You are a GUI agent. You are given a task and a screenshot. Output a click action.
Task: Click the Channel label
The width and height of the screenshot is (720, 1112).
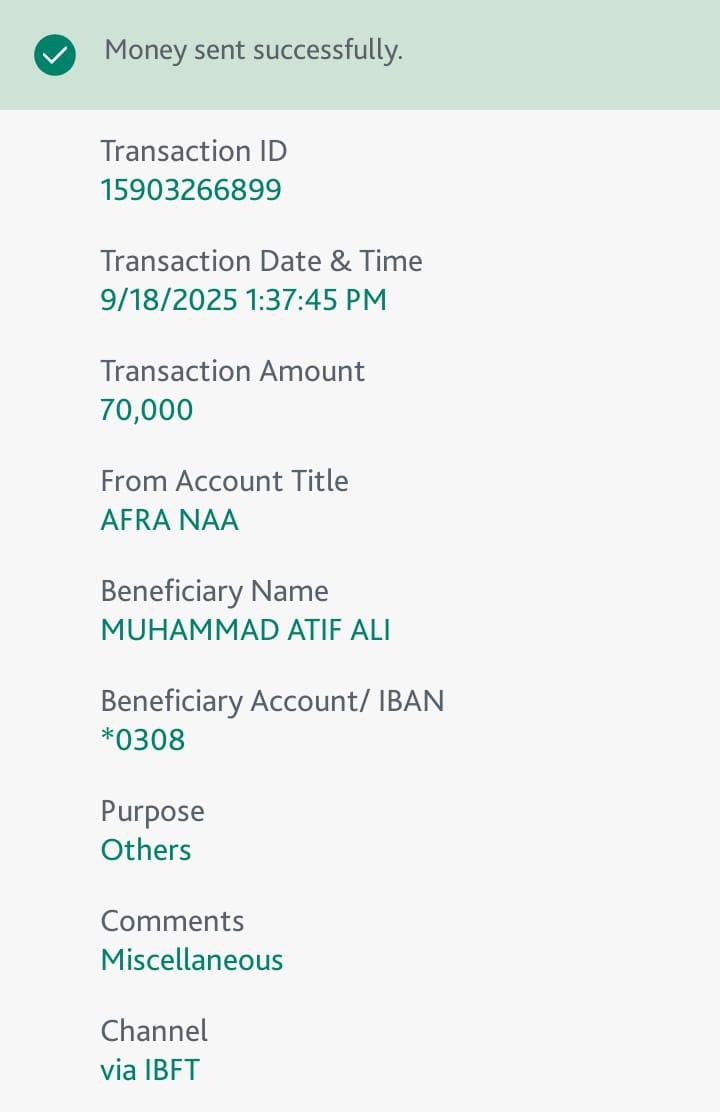coord(154,1031)
